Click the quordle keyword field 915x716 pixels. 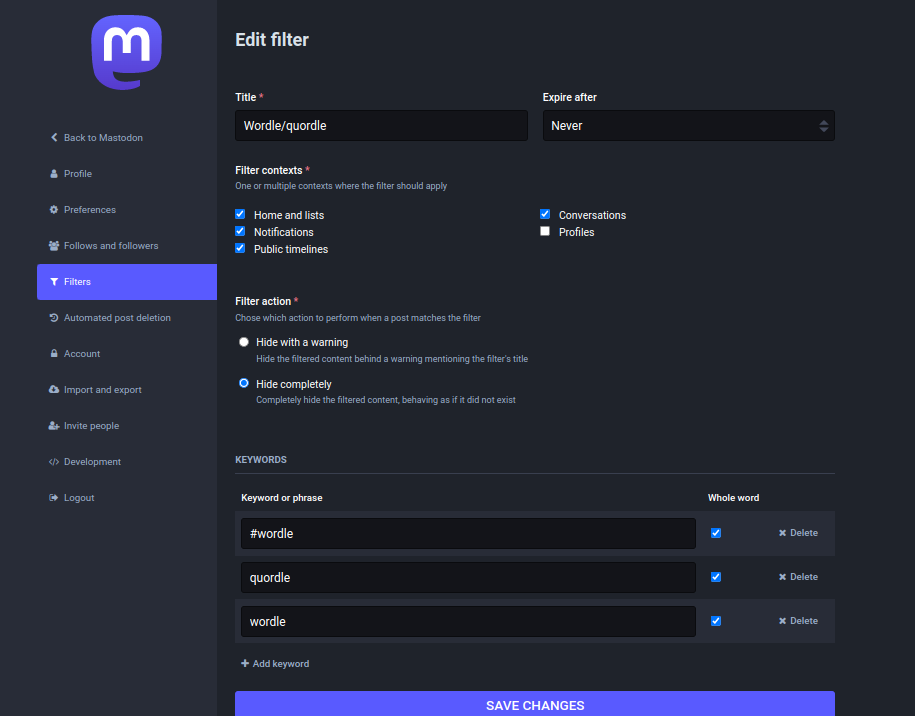469,578
